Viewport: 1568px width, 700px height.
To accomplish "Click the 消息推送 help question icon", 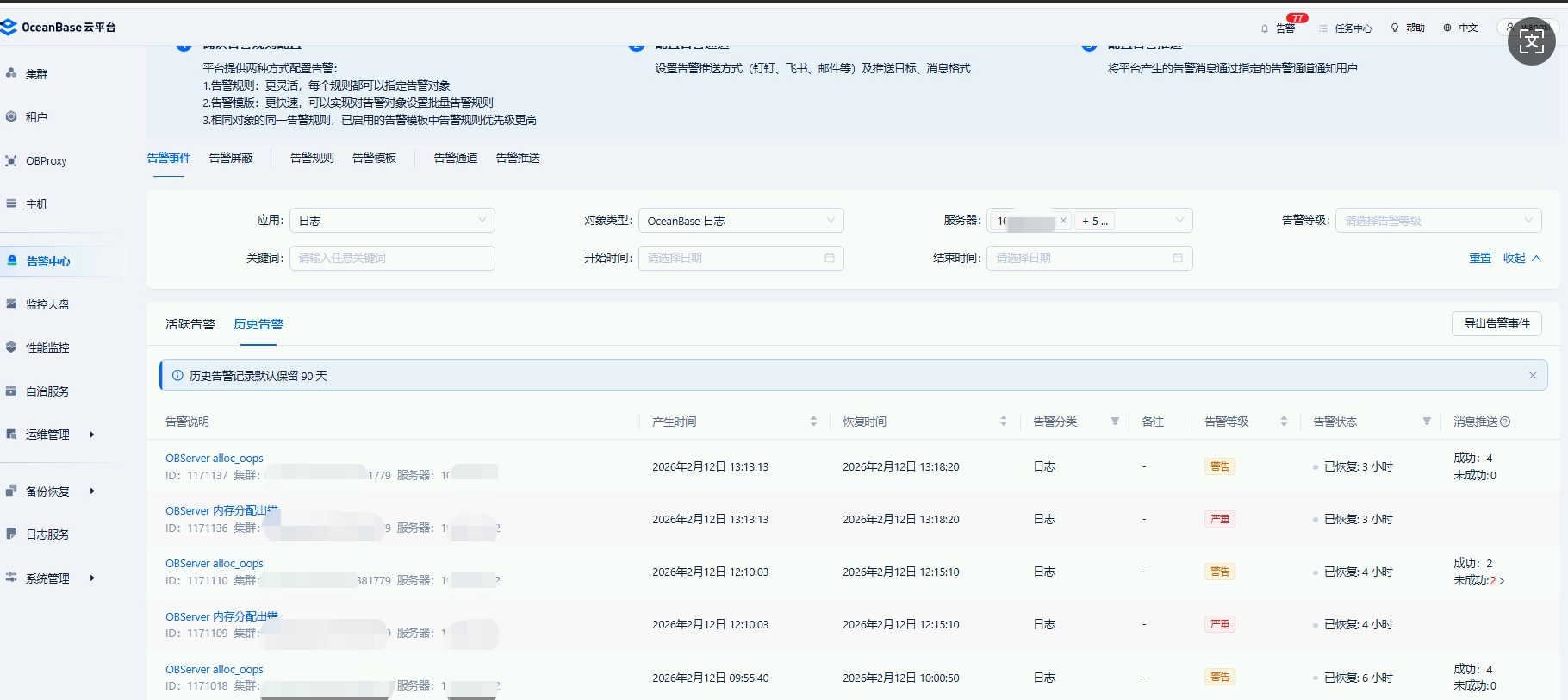I will click(x=1505, y=422).
